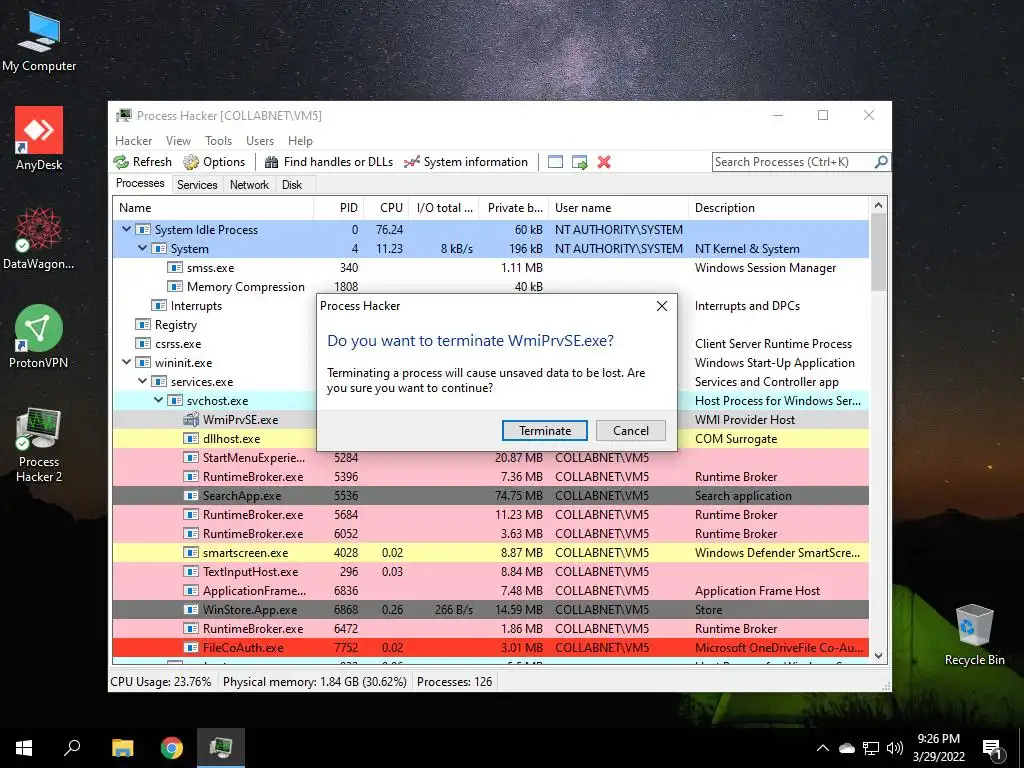Click the magnifier icon in search box
Image resolution: width=1024 pixels, height=768 pixels.
(x=881, y=161)
